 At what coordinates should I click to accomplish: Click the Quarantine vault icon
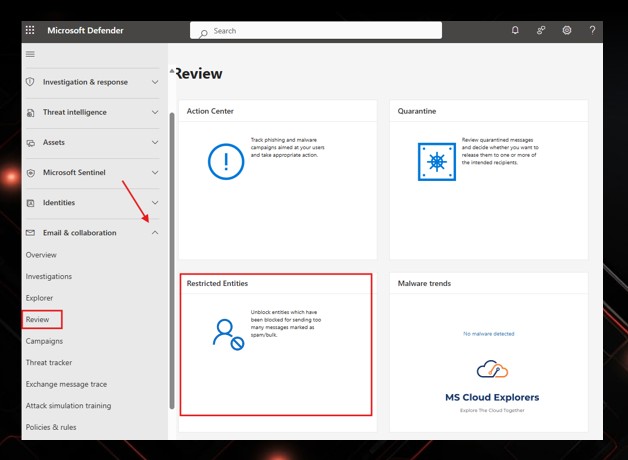click(437, 161)
